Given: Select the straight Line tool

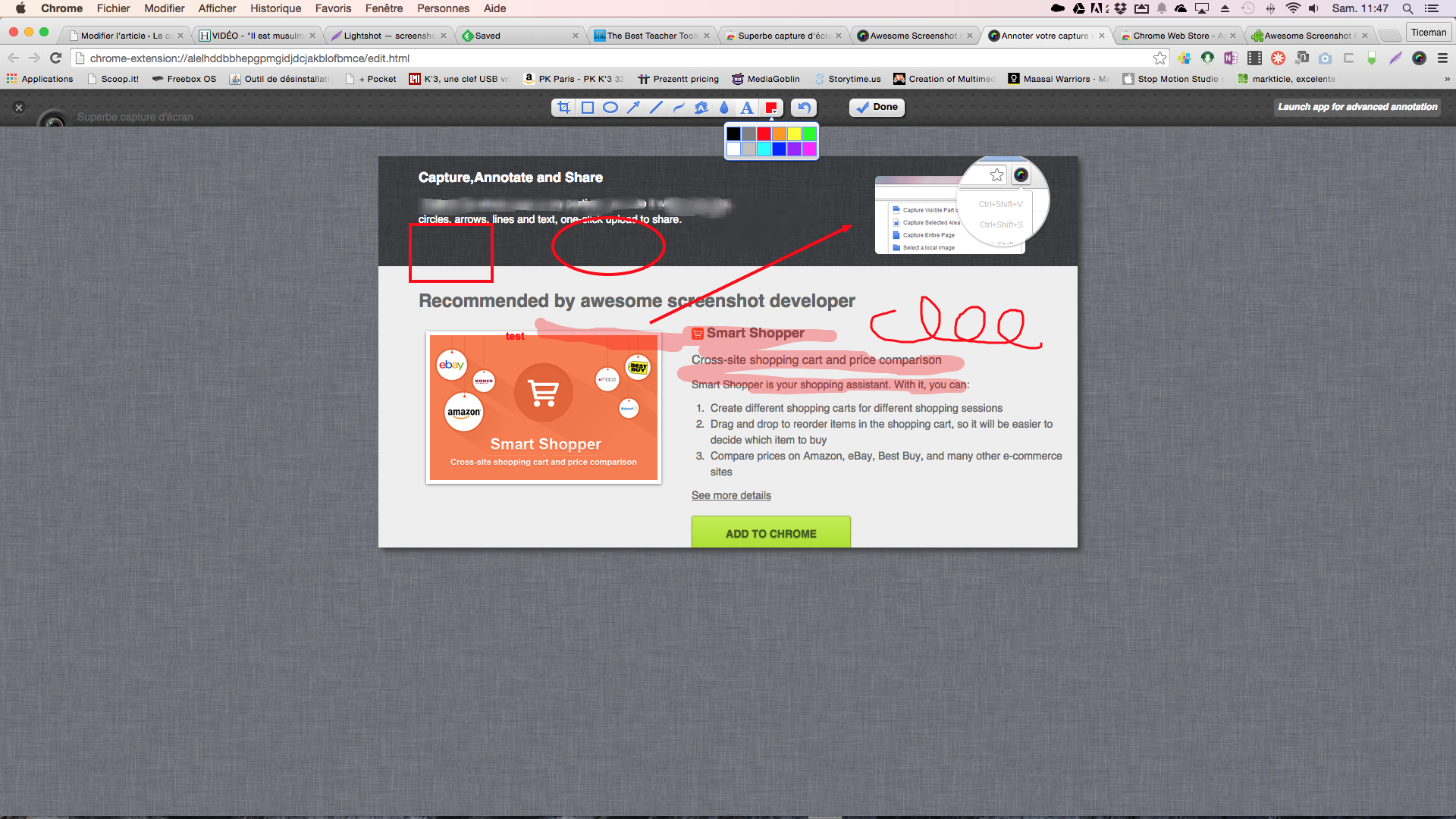Looking at the screenshot, I should [656, 108].
